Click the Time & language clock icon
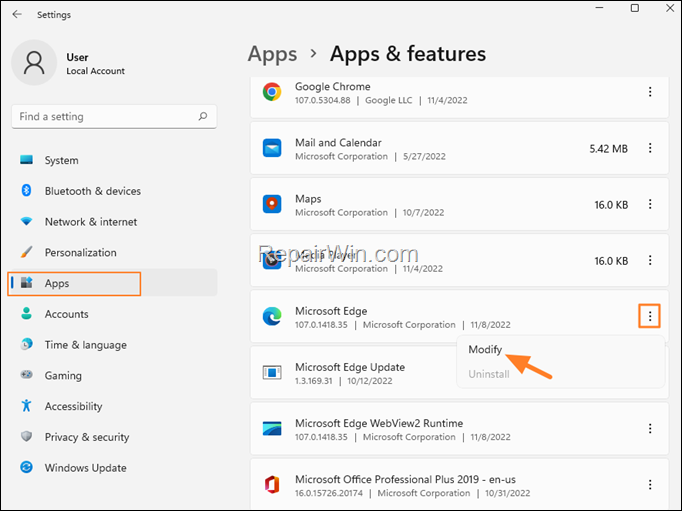Image resolution: width=682 pixels, height=511 pixels. coord(27,344)
